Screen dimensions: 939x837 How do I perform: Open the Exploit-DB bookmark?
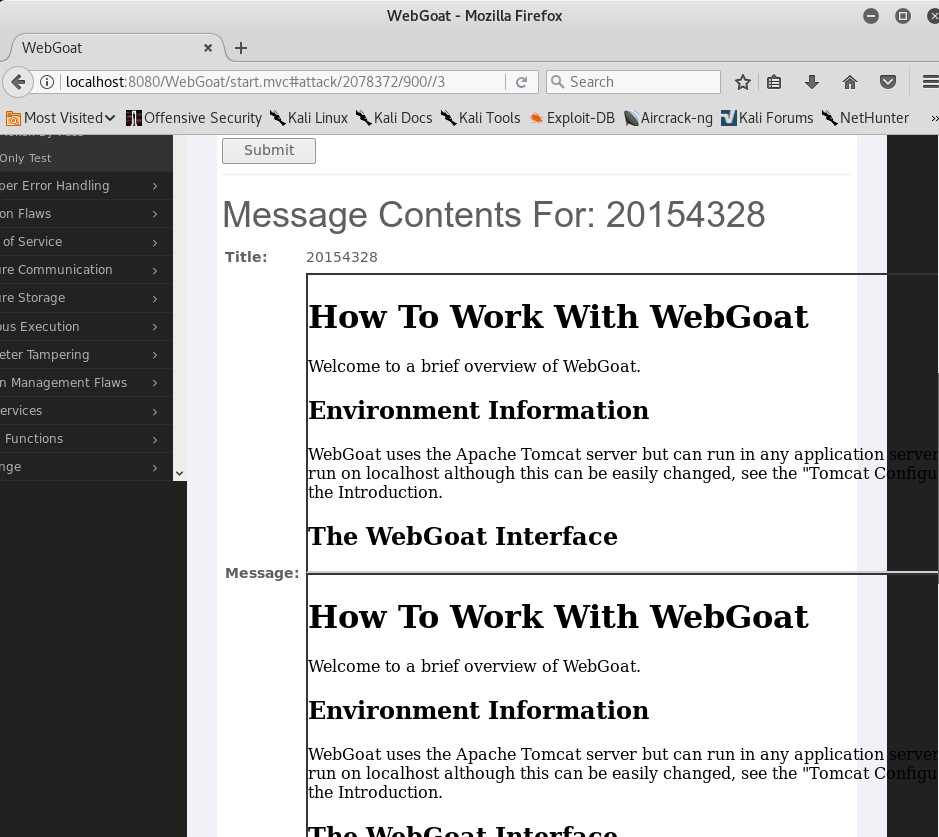pos(572,118)
